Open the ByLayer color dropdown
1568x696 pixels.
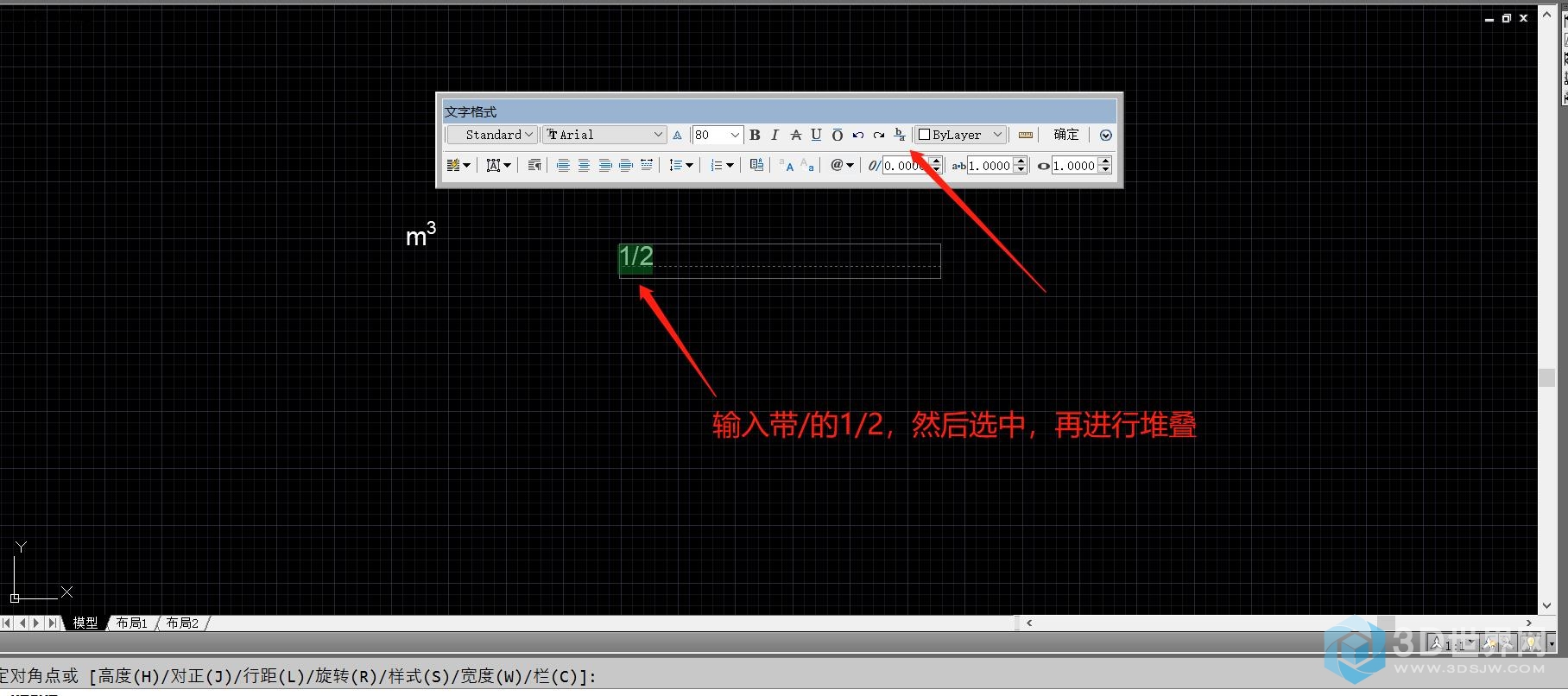pyautogui.click(x=960, y=135)
